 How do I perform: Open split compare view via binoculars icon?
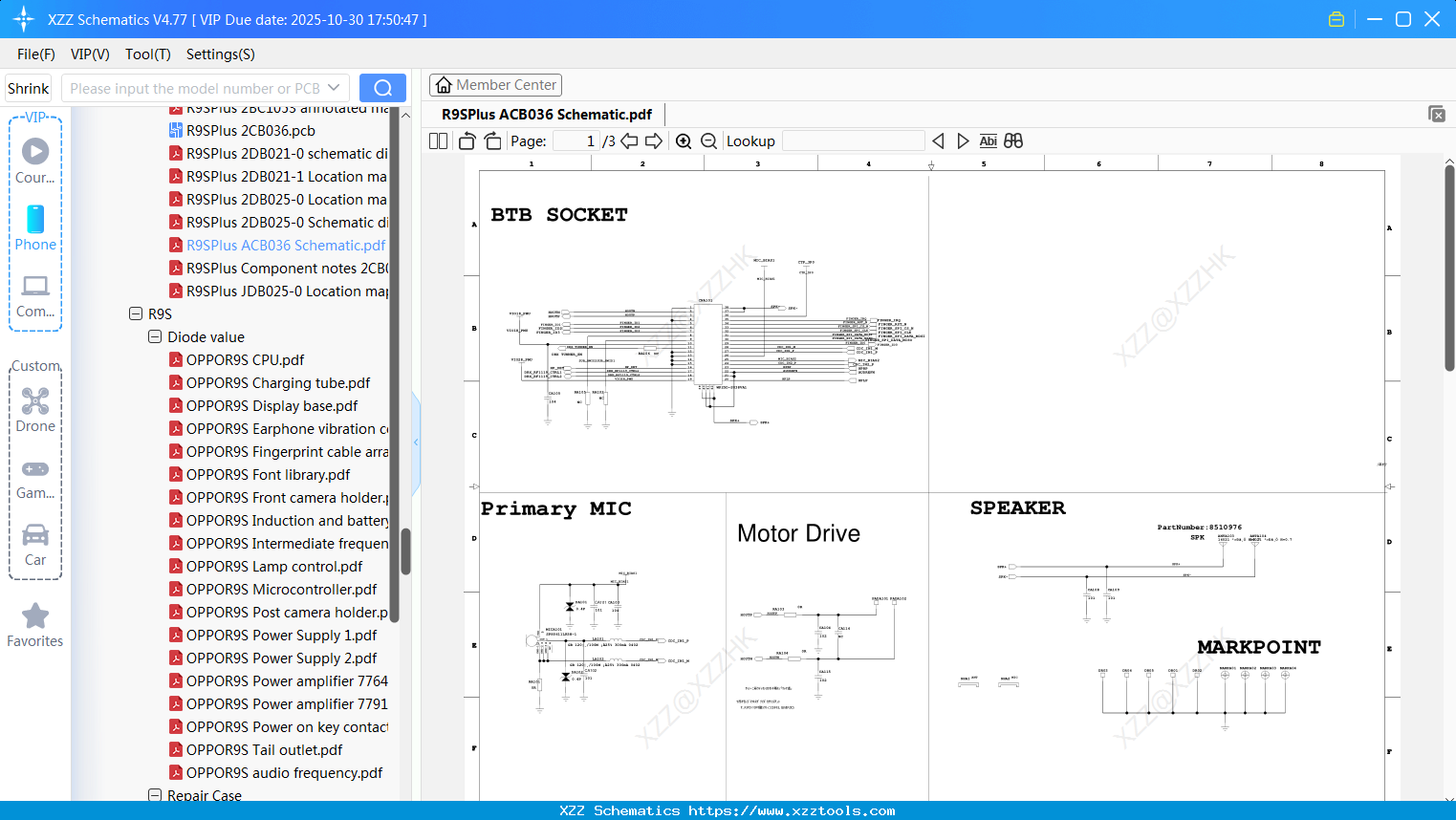pyautogui.click(x=1012, y=140)
